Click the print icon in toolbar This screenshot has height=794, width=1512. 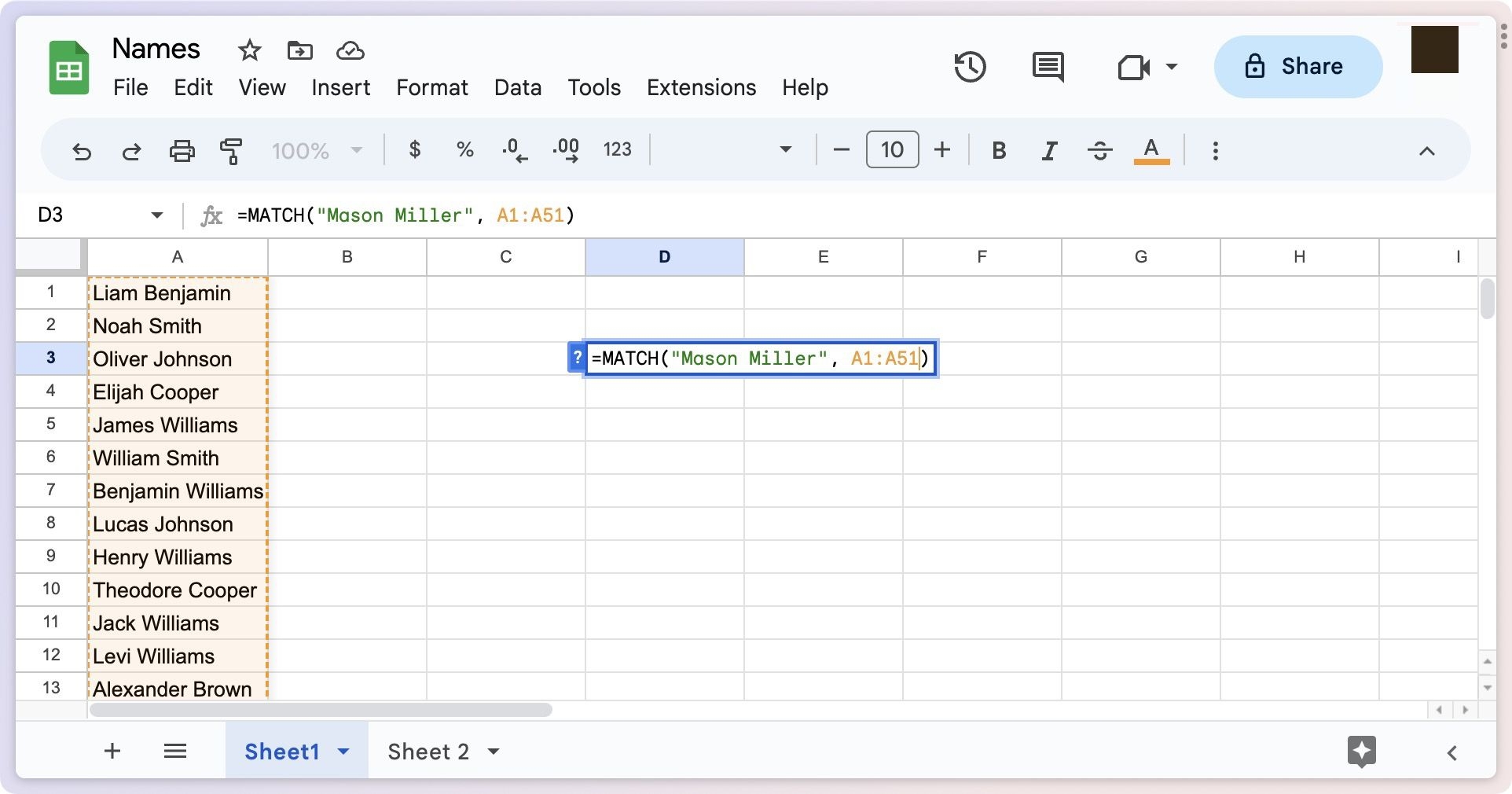click(182, 150)
